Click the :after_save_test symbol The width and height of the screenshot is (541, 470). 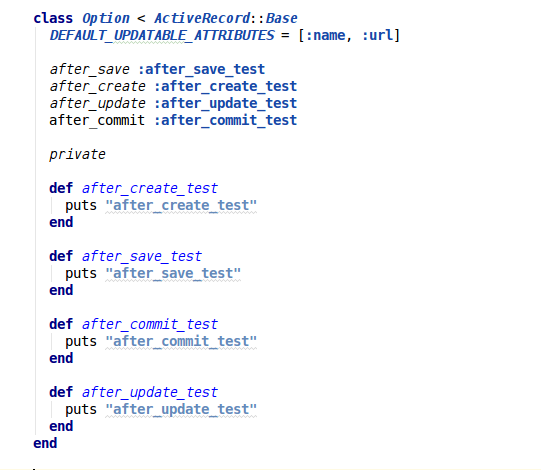pyautogui.click(x=201, y=69)
